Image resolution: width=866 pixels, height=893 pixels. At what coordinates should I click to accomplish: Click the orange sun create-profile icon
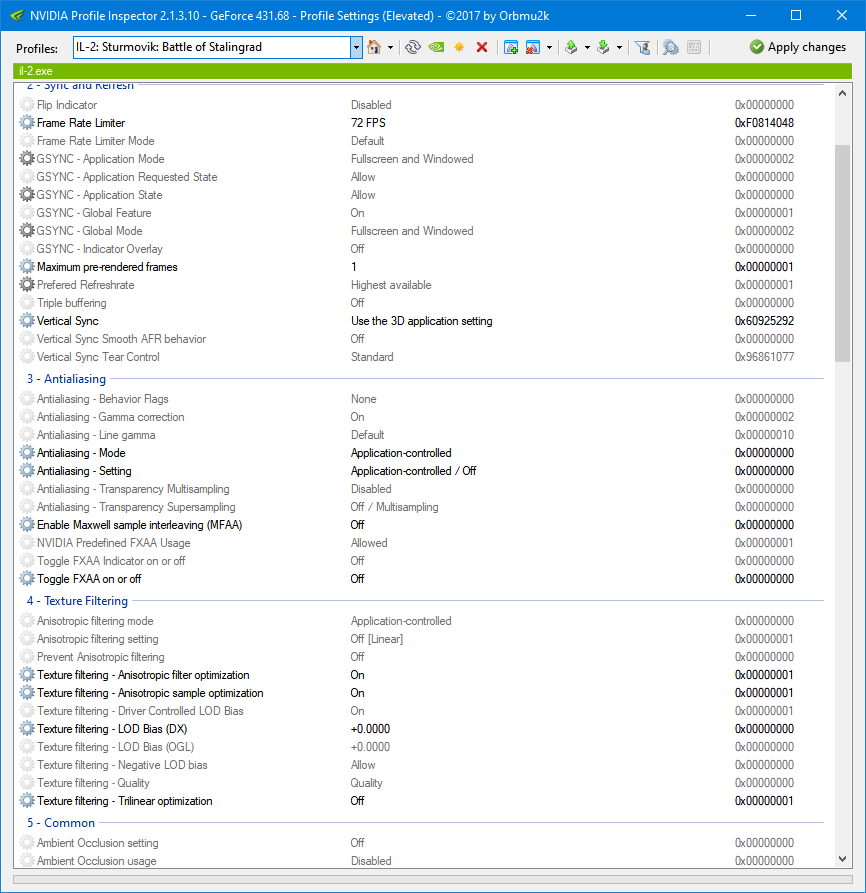[459, 47]
